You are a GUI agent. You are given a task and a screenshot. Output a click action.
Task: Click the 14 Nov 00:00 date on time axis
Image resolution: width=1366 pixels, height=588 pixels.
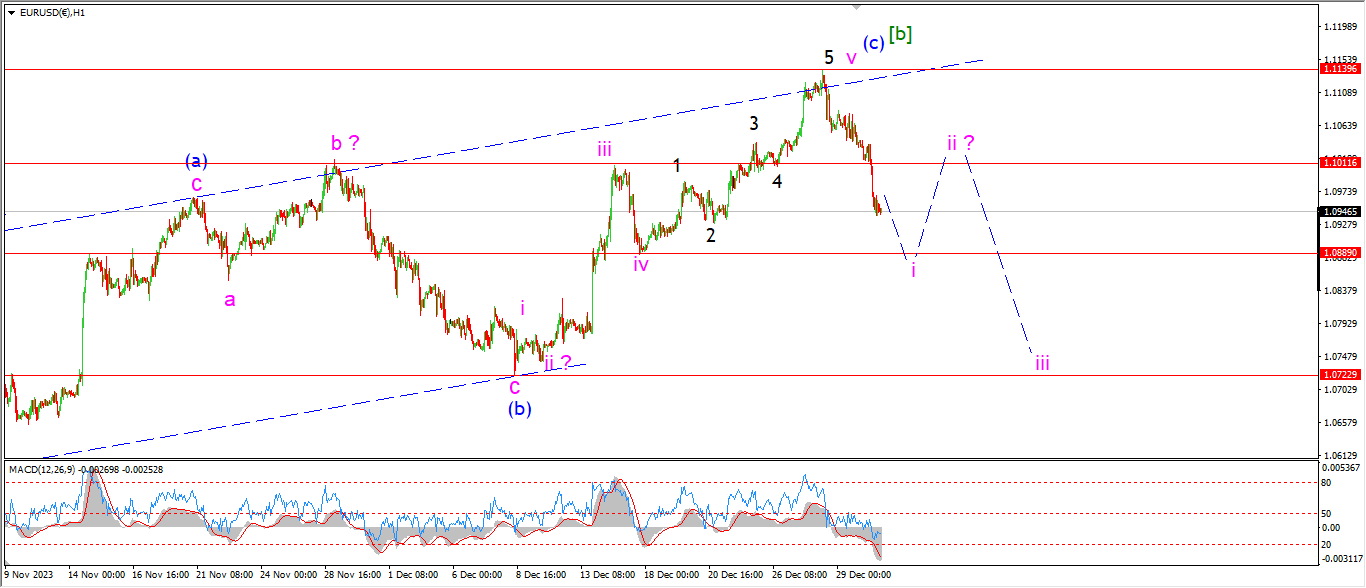pyautogui.click(x=94, y=575)
